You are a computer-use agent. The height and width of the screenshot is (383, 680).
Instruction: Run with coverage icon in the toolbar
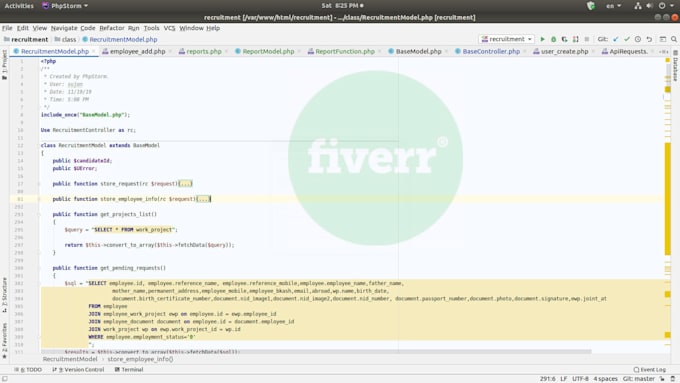[564, 39]
